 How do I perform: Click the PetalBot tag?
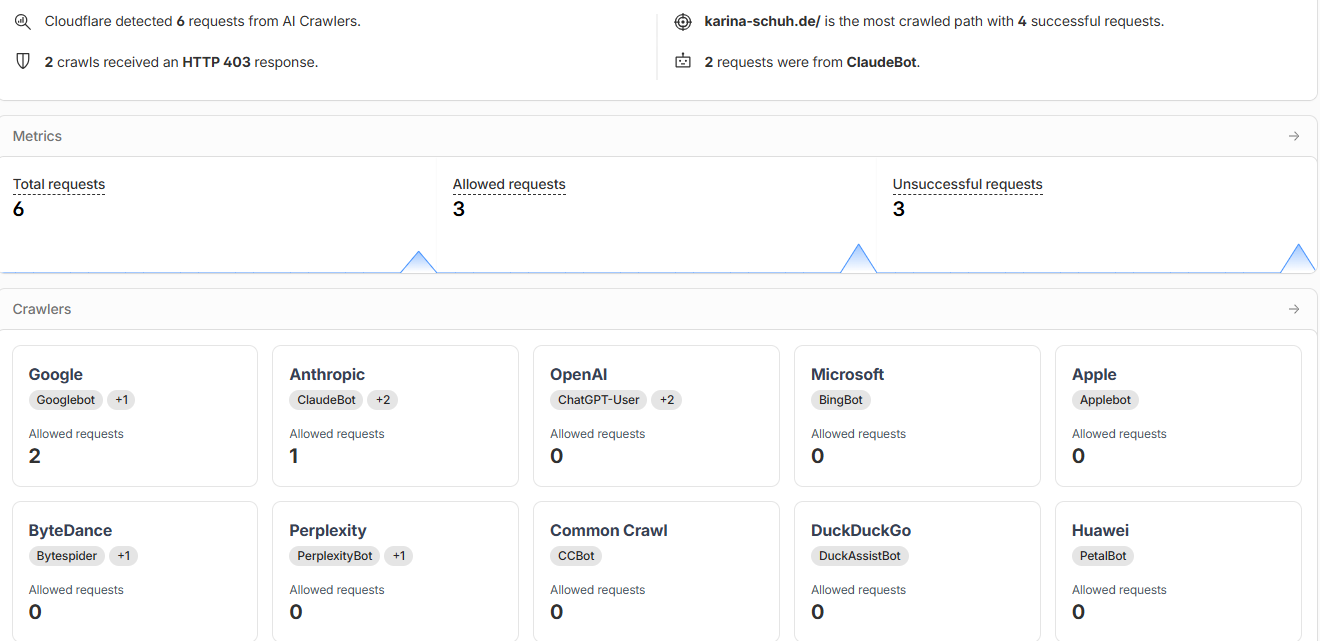tap(1103, 556)
